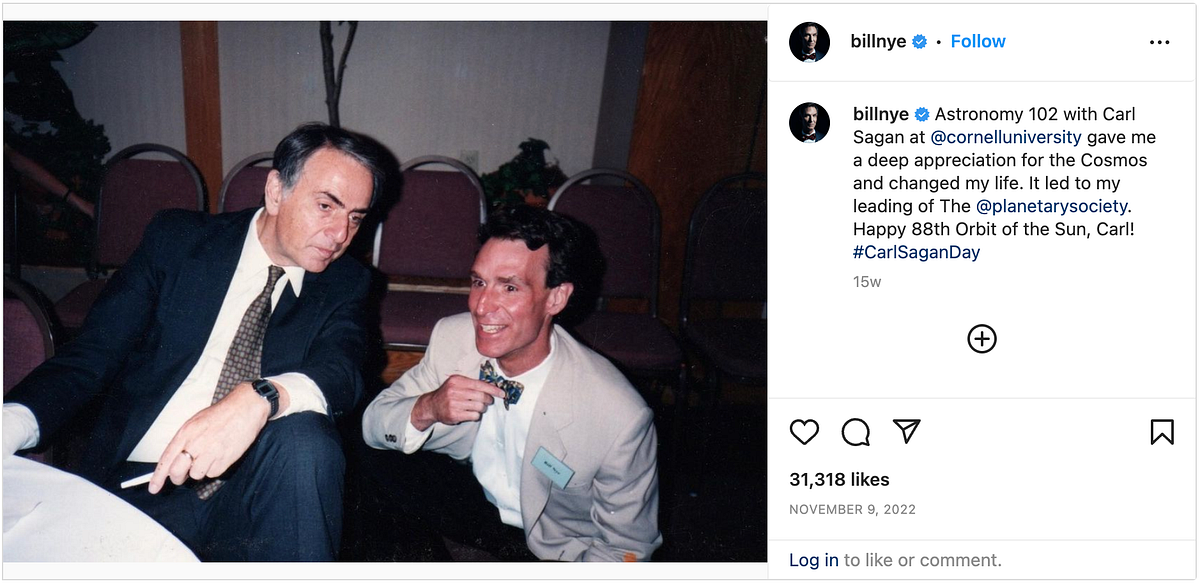Click billnye avatar beside the caption
The width and height of the screenshot is (1200, 583).
809,123
